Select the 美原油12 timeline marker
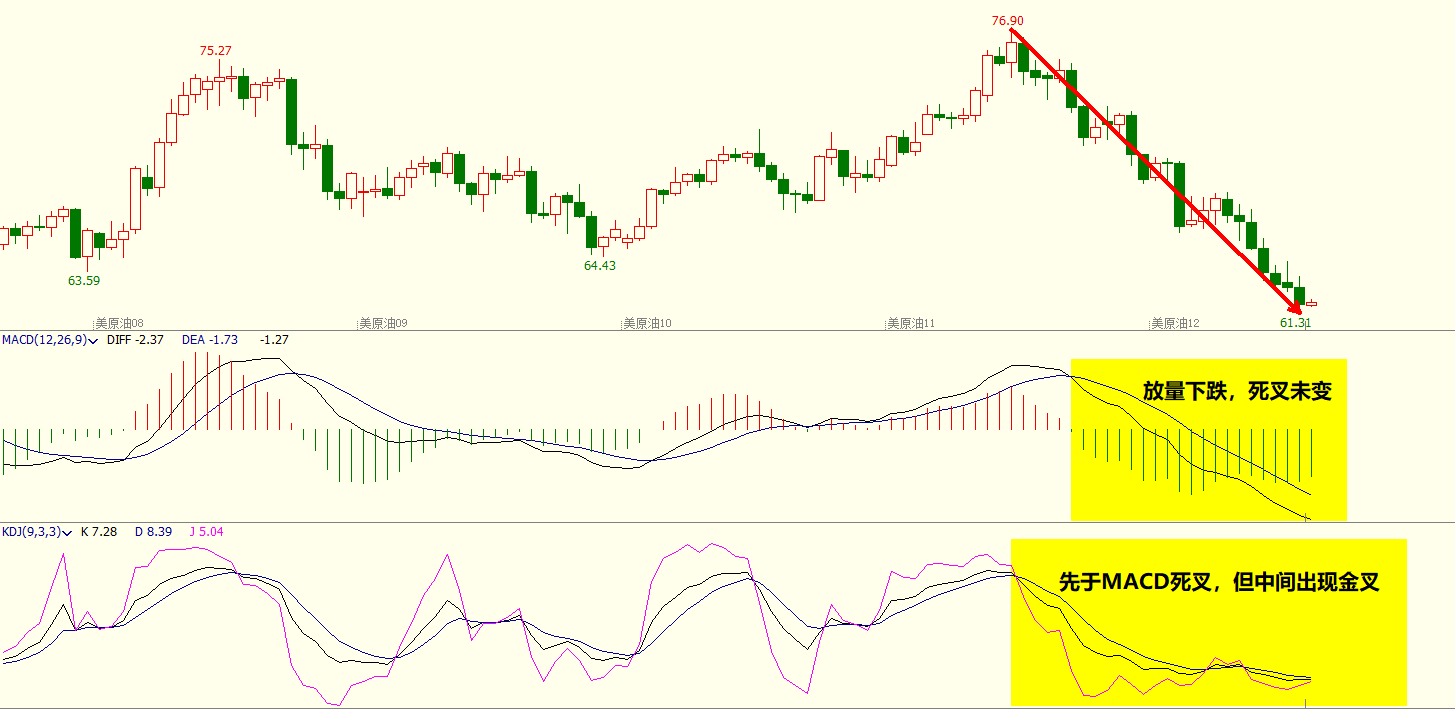1455x709 pixels. [x=1175, y=323]
